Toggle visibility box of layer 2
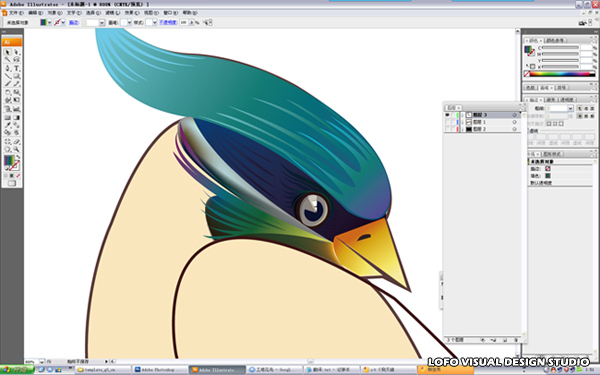 (x=447, y=129)
